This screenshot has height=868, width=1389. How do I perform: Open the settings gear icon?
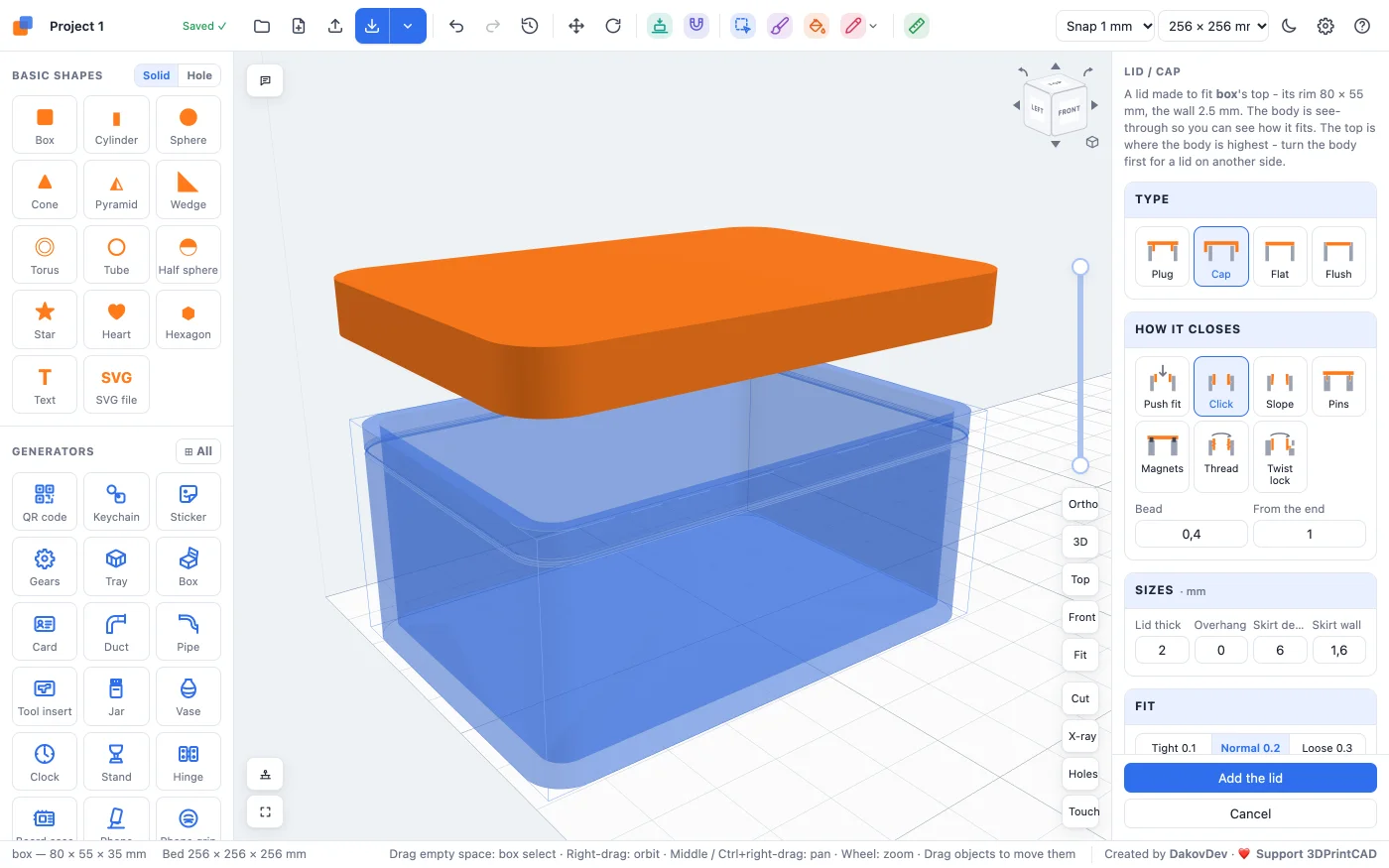coord(1326,26)
